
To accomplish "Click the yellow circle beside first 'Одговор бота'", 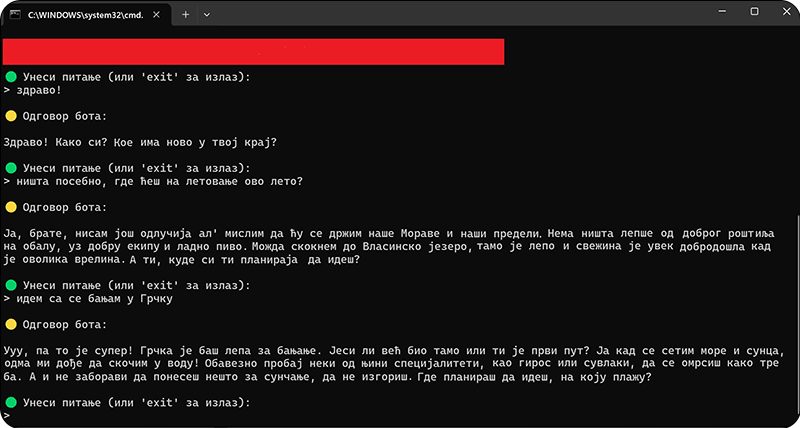I will tap(10, 118).
